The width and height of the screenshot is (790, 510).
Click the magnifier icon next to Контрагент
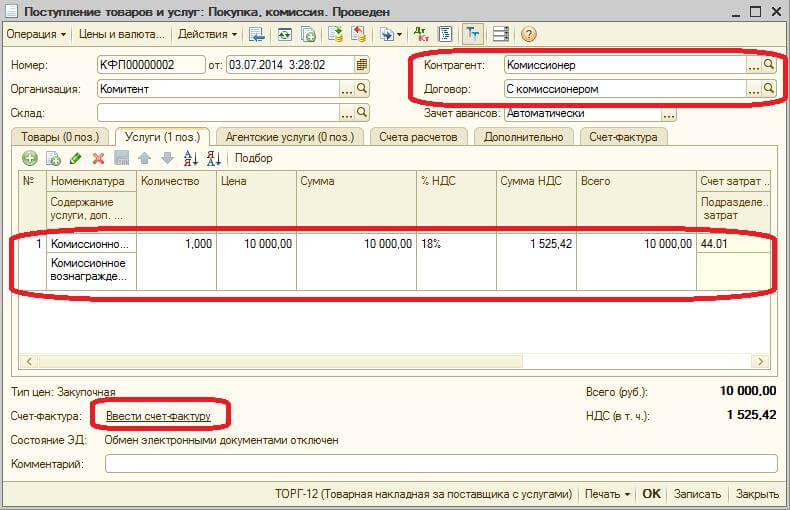click(769, 64)
